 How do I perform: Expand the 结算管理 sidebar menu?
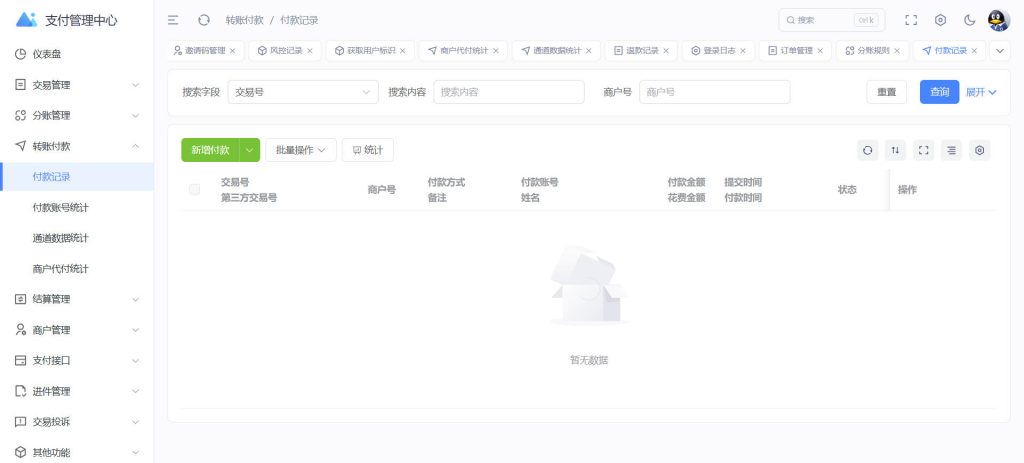77,299
